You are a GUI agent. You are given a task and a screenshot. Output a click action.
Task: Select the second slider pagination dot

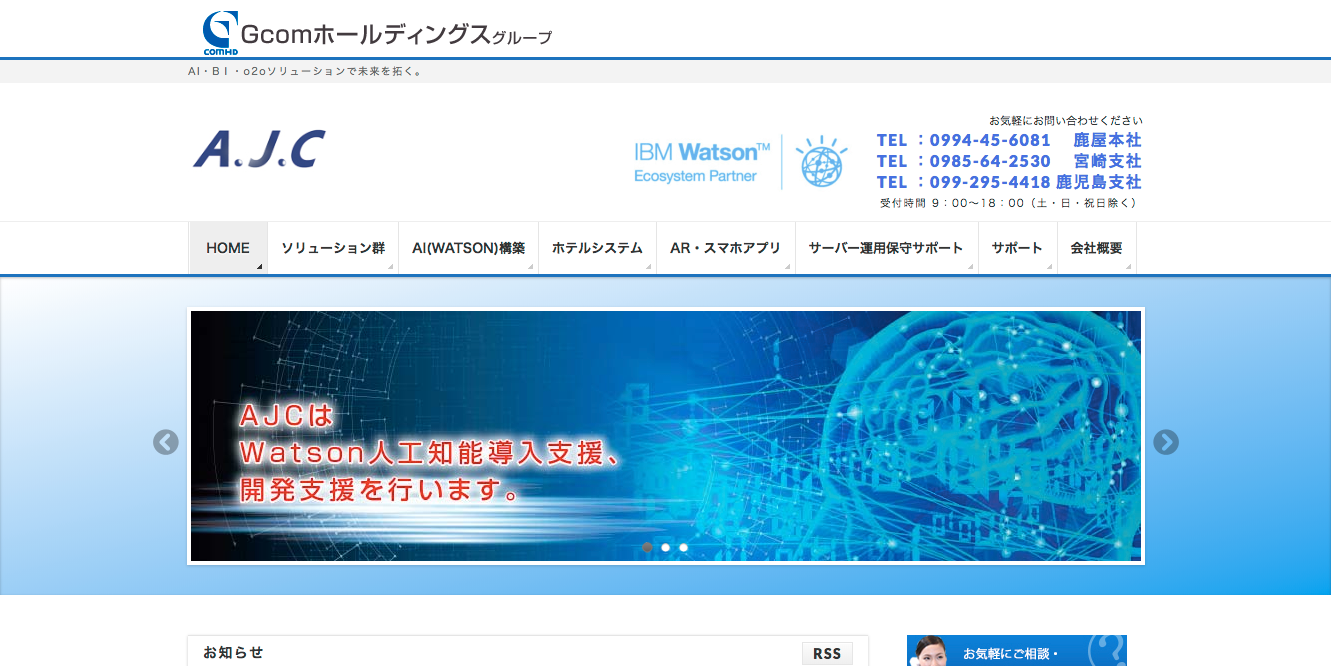665,547
